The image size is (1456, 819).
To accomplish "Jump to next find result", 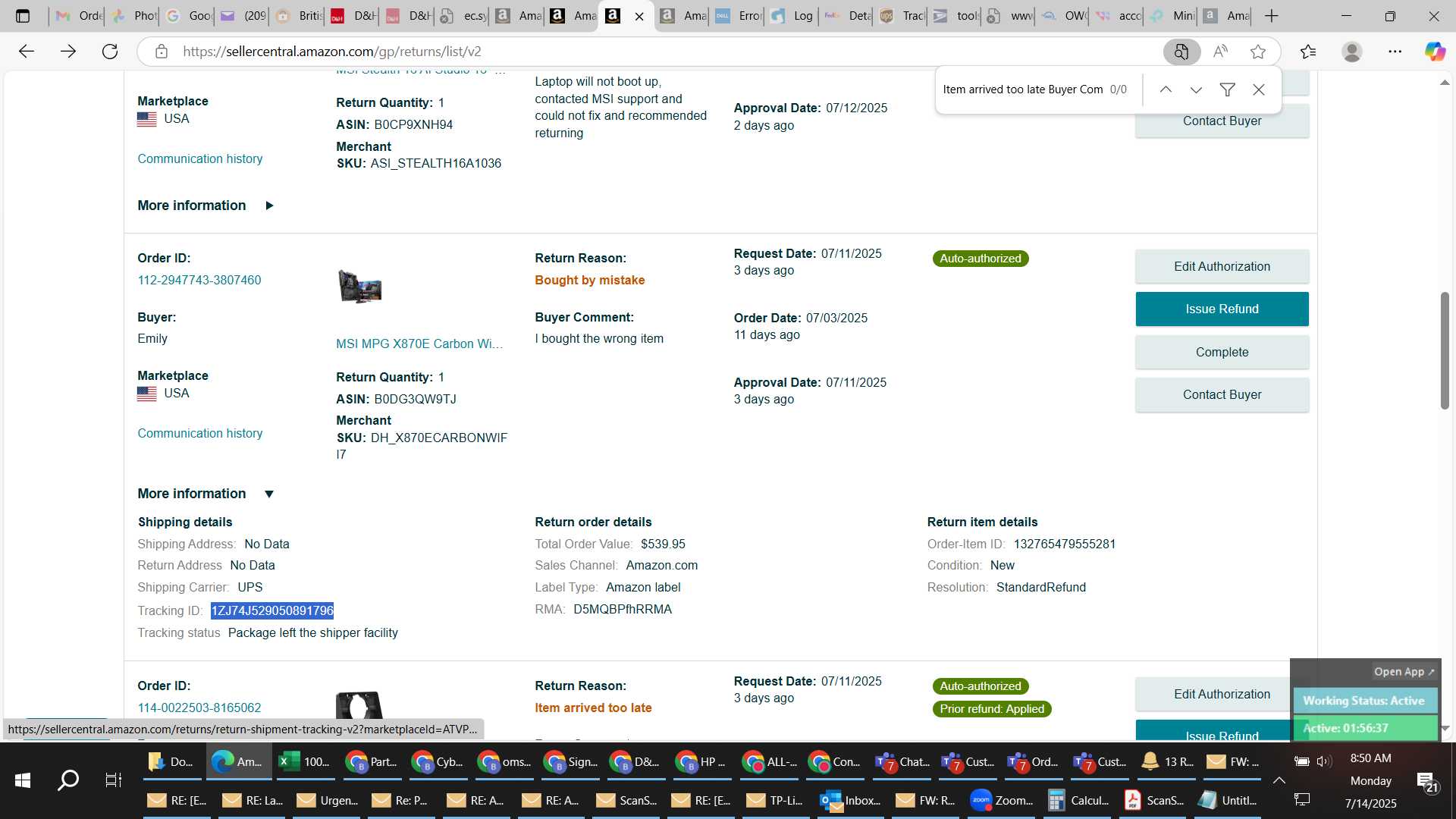I will pyautogui.click(x=1196, y=89).
